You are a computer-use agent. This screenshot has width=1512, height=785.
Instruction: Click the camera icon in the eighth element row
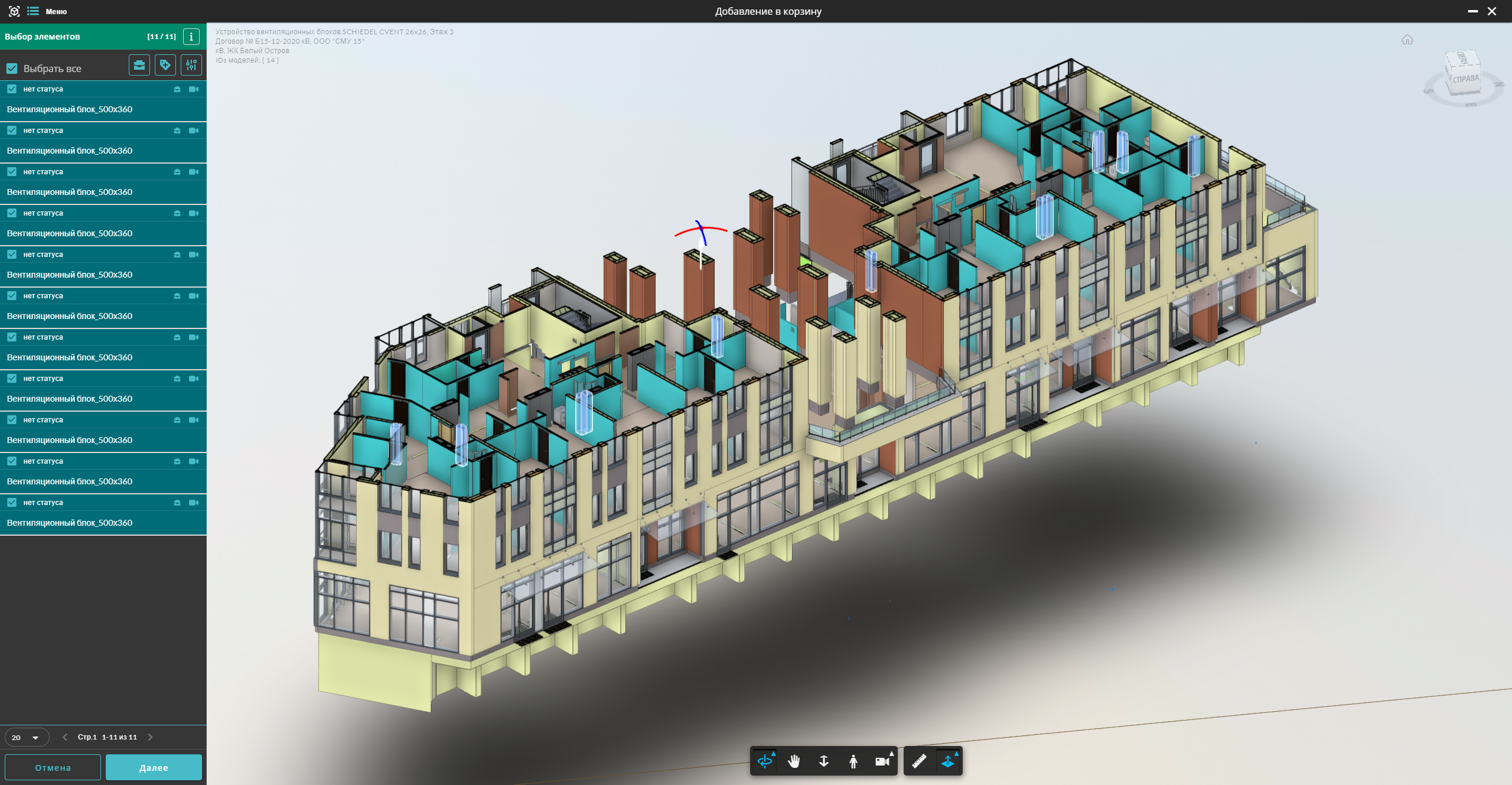pyautogui.click(x=194, y=379)
